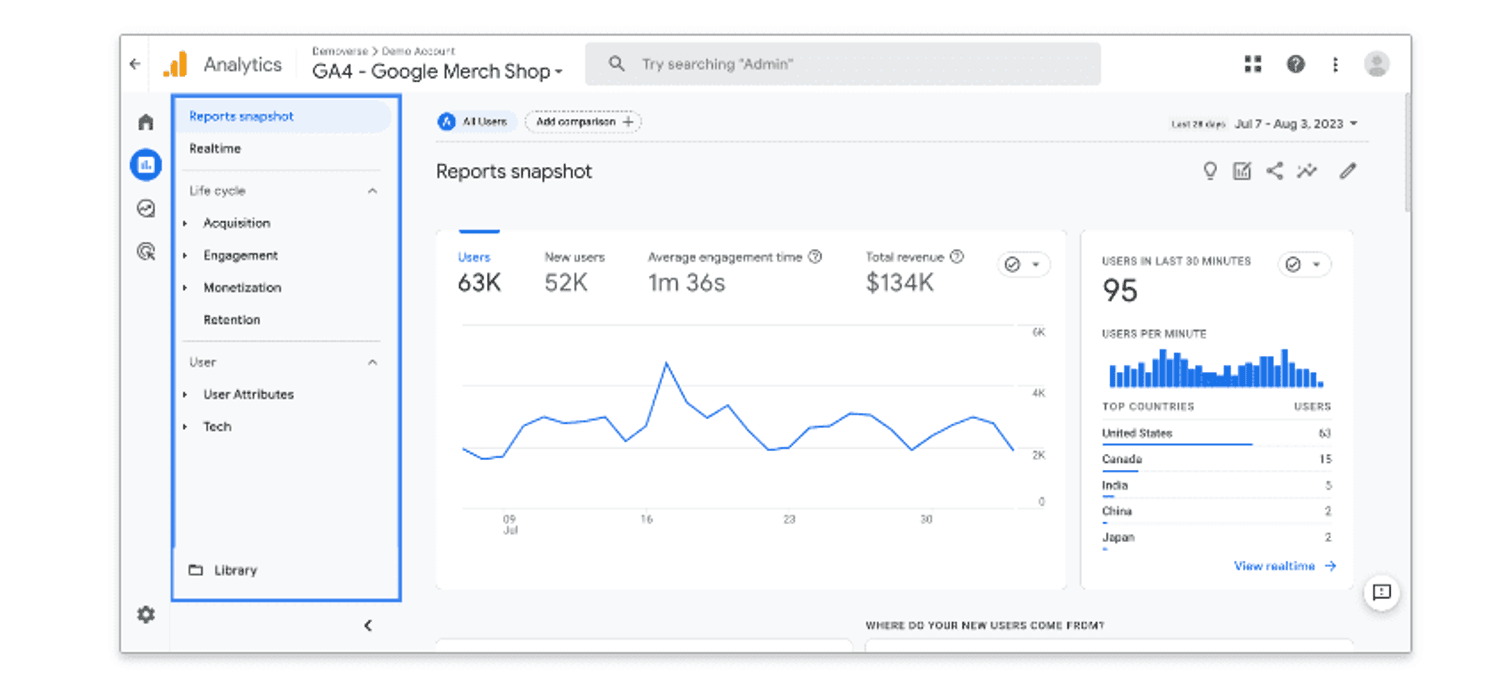Image resolution: width=1487 pixels, height=677 pixels.
Task: Open the Library folder link
Action: click(x=223, y=570)
